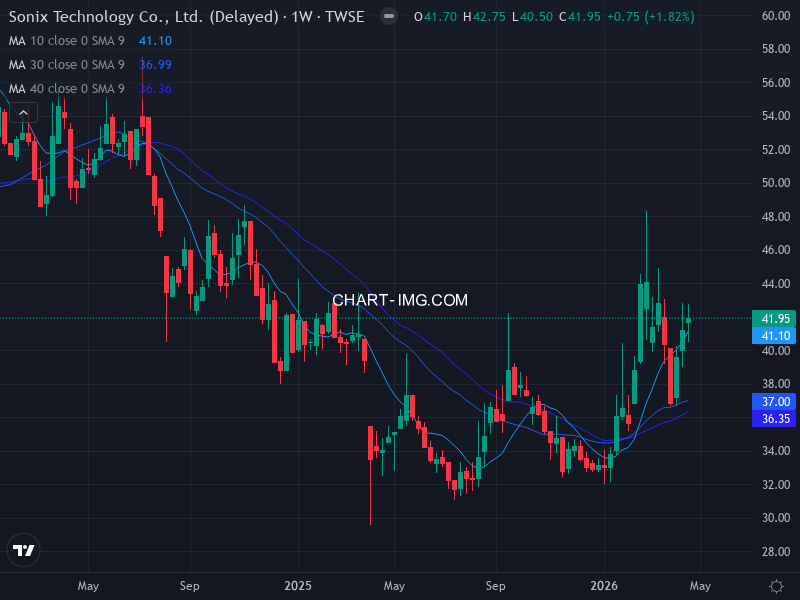The image size is (800, 600).
Task: Click the 60.00 price scale label
Action: (x=776, y=16)
